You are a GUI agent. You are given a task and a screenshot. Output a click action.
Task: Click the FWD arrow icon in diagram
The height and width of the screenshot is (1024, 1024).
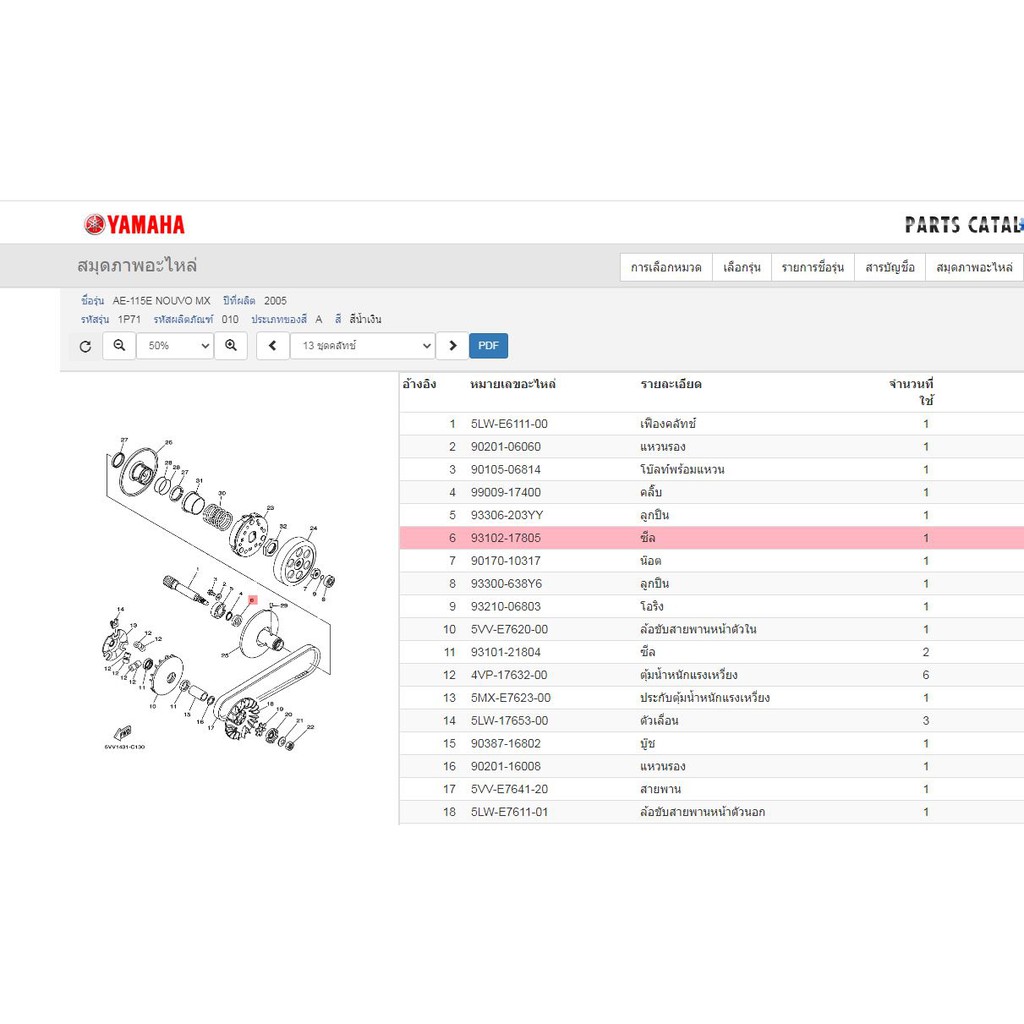[123, 732]
